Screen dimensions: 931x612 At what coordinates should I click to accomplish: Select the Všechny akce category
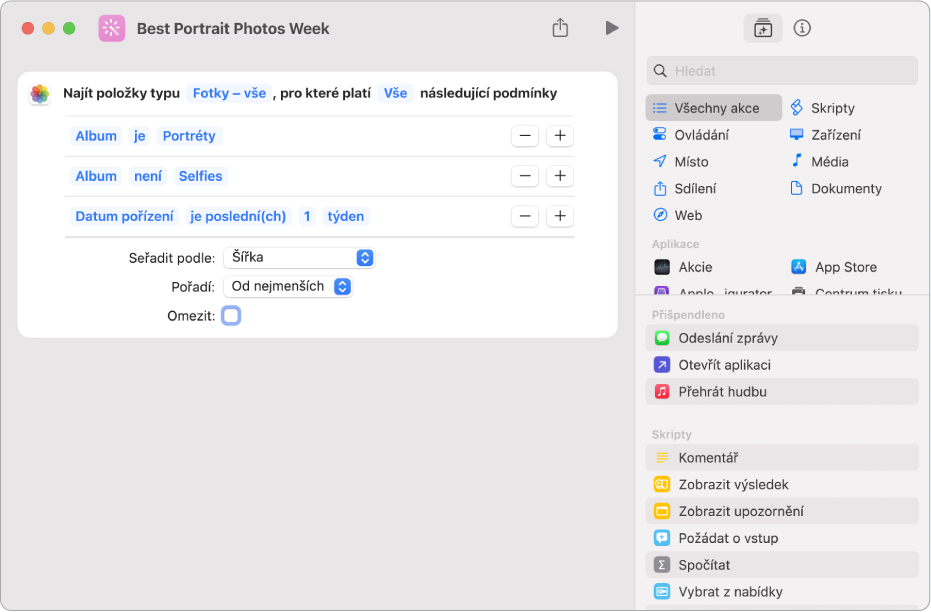click(714, 108)
